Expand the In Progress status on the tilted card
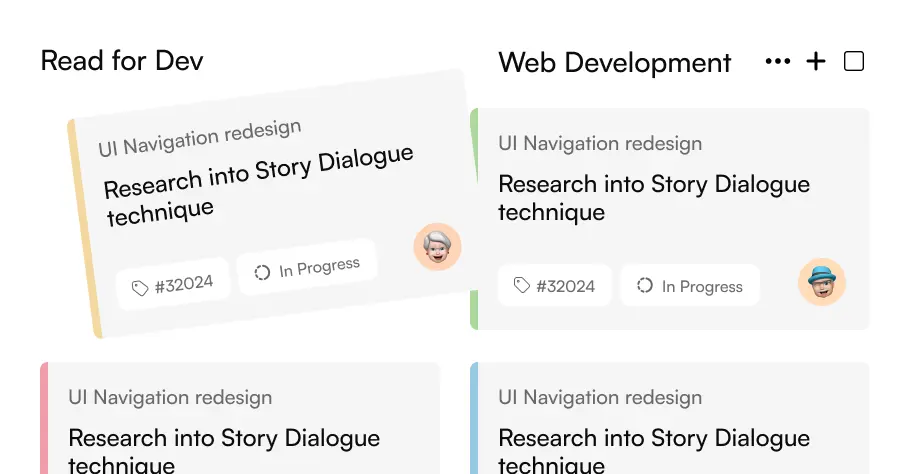The width and height of the screenshot is (910, 474). click(307, 268)
